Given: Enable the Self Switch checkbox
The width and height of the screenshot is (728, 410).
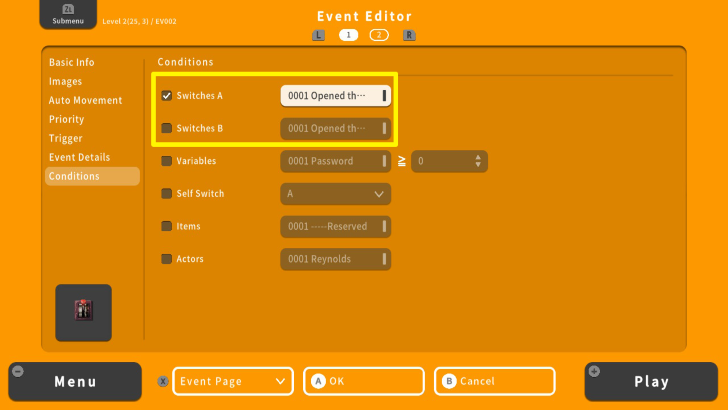Looking at the screenshot, I should tap(167, 194).
